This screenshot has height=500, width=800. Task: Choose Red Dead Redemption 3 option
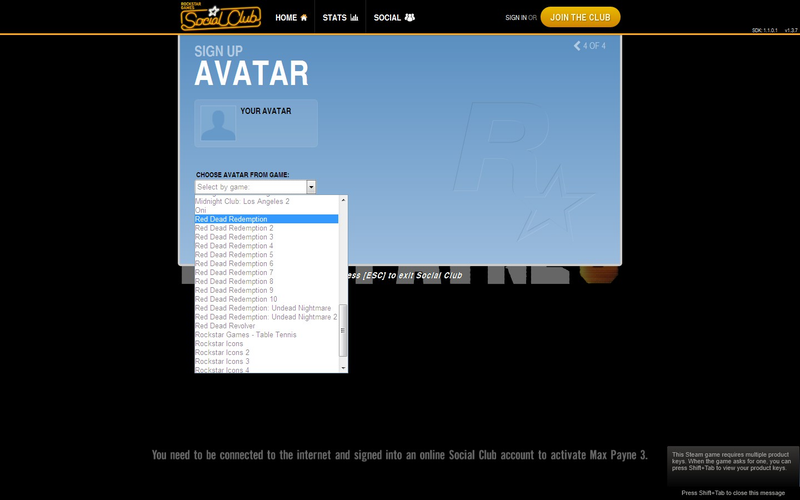point(266,237)
